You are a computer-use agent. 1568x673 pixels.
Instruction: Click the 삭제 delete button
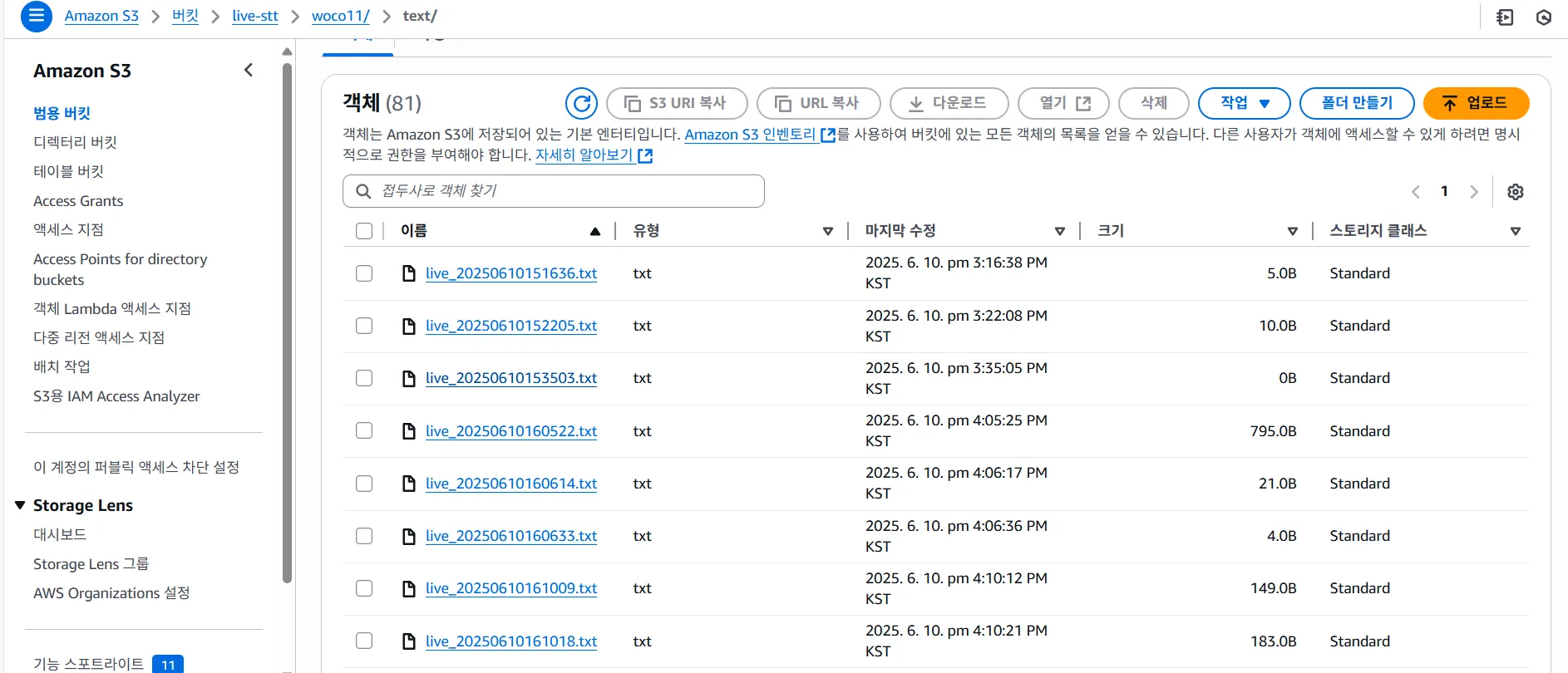(1153, 103)
